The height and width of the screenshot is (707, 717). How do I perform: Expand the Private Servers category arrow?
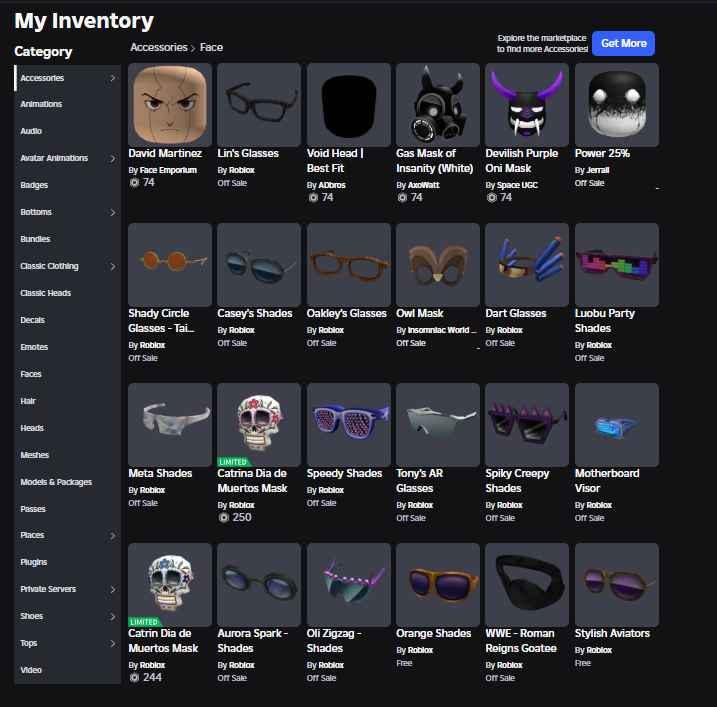pos(112,589)
